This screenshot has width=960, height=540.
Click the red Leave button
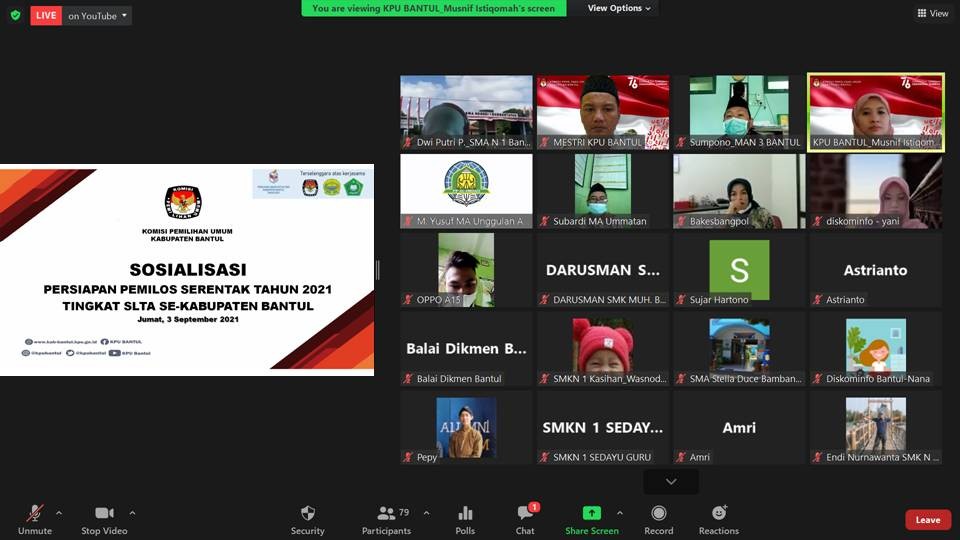pos(927,520)
